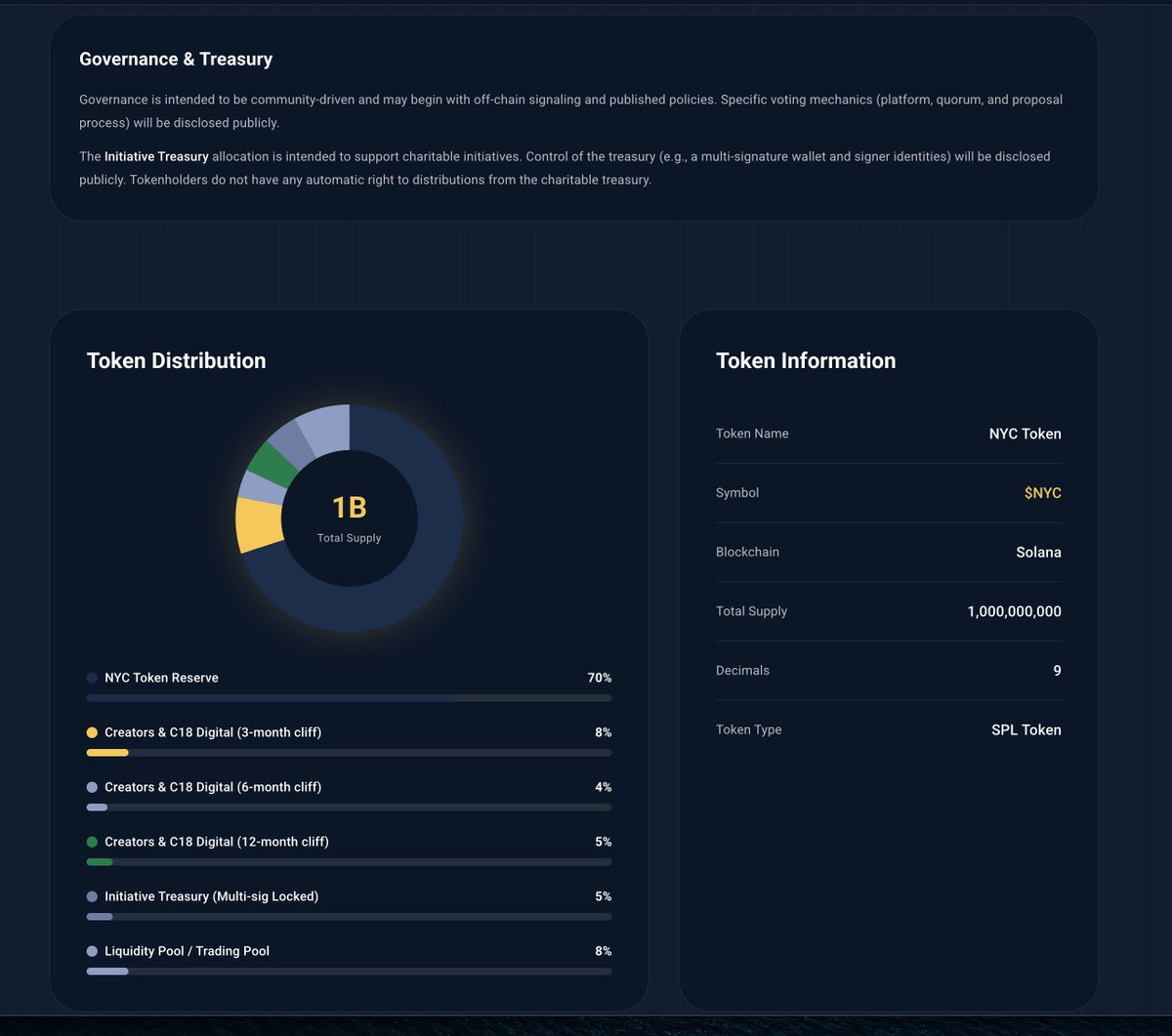Image resolution: width=1172 pixels, height=1036 pixels.
Task: Click Creators & C18 Digital (6-month cliff) label
Action: tap(213, 787)
